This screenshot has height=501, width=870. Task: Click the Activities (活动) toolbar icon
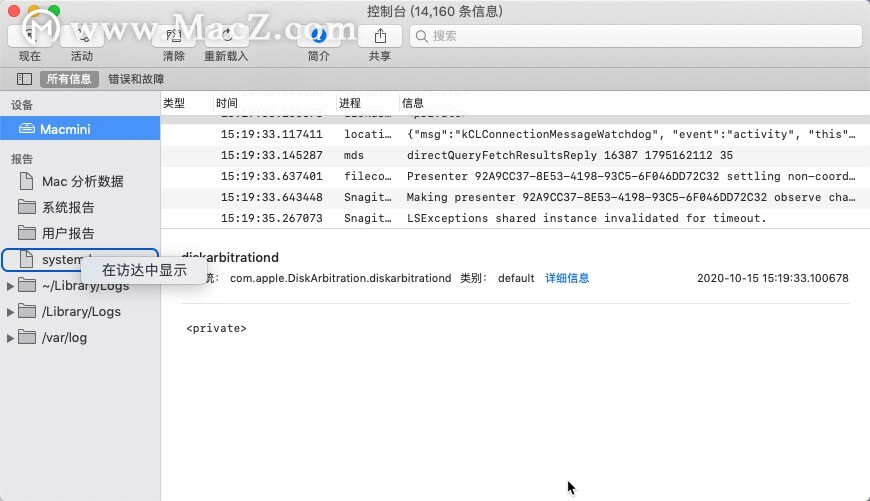pos(82,36)
